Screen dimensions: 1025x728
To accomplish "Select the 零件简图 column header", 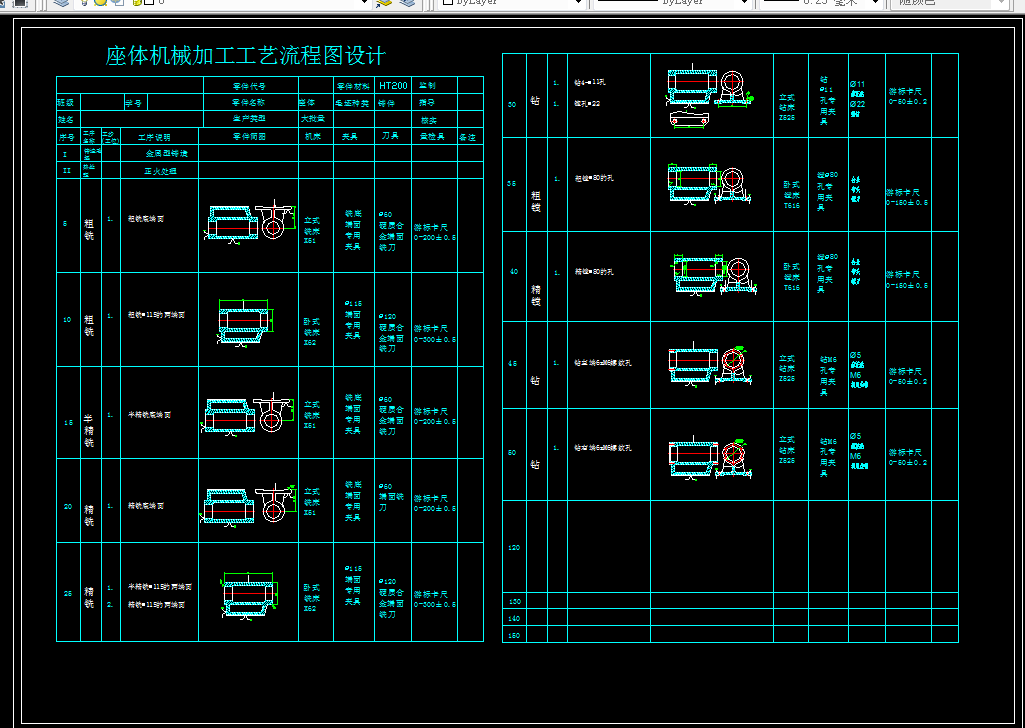I will tap(249, 136).
